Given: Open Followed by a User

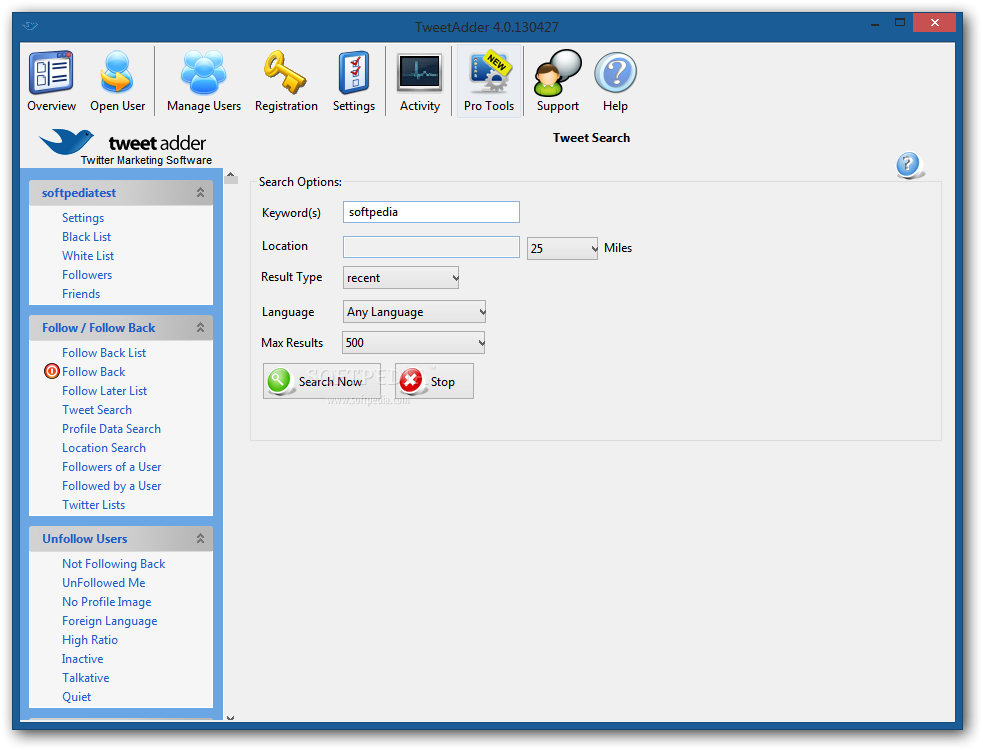Looking at the screenshot, I should (112, 485).
